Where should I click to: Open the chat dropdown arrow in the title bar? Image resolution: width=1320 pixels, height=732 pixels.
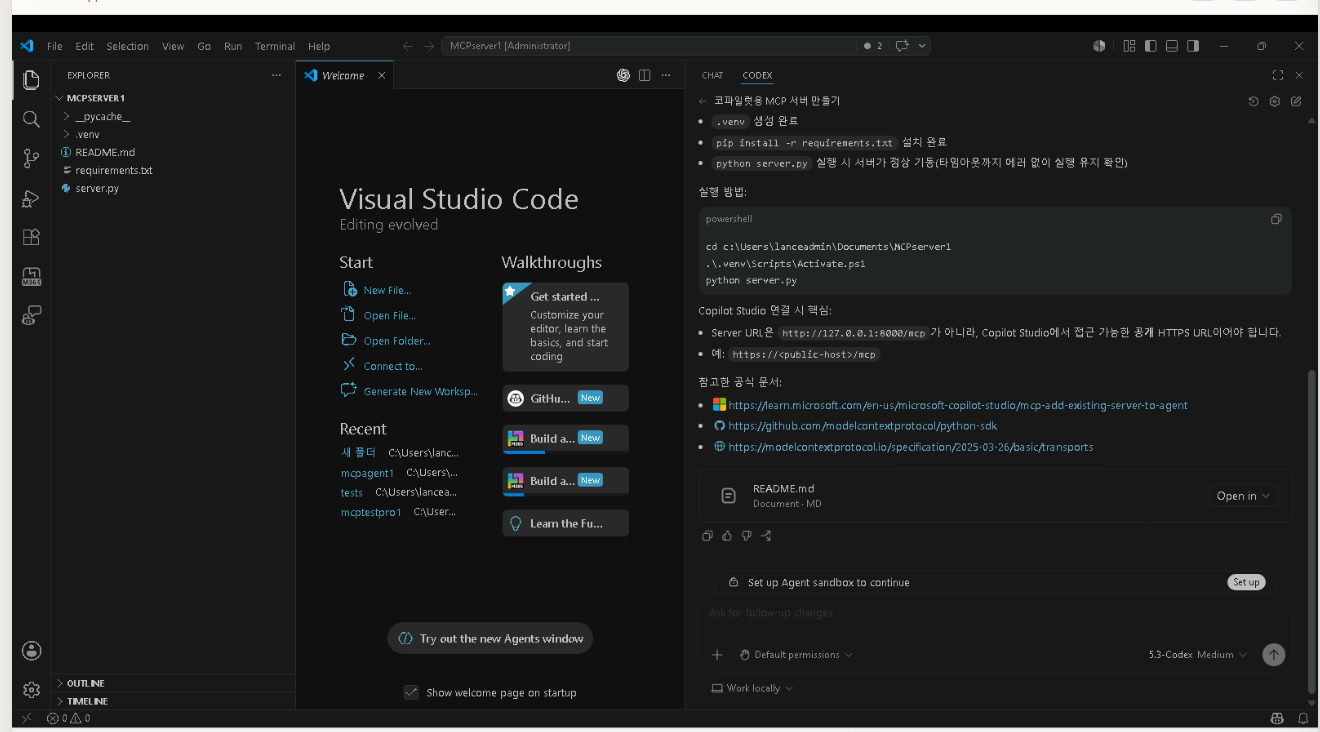click(922, 46)
